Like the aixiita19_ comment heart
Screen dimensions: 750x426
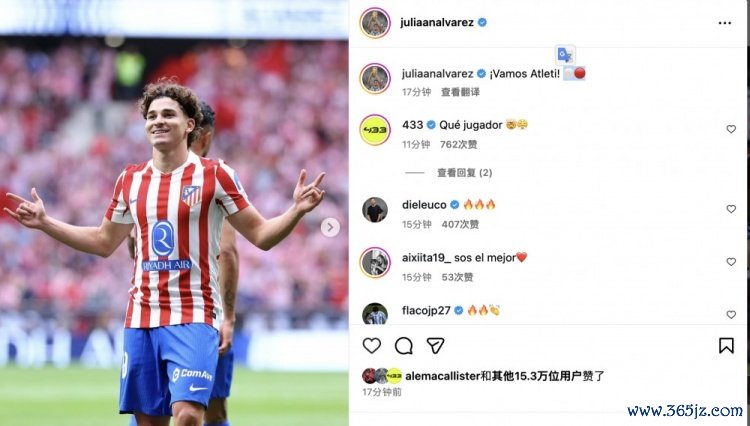tap(731, 262)
